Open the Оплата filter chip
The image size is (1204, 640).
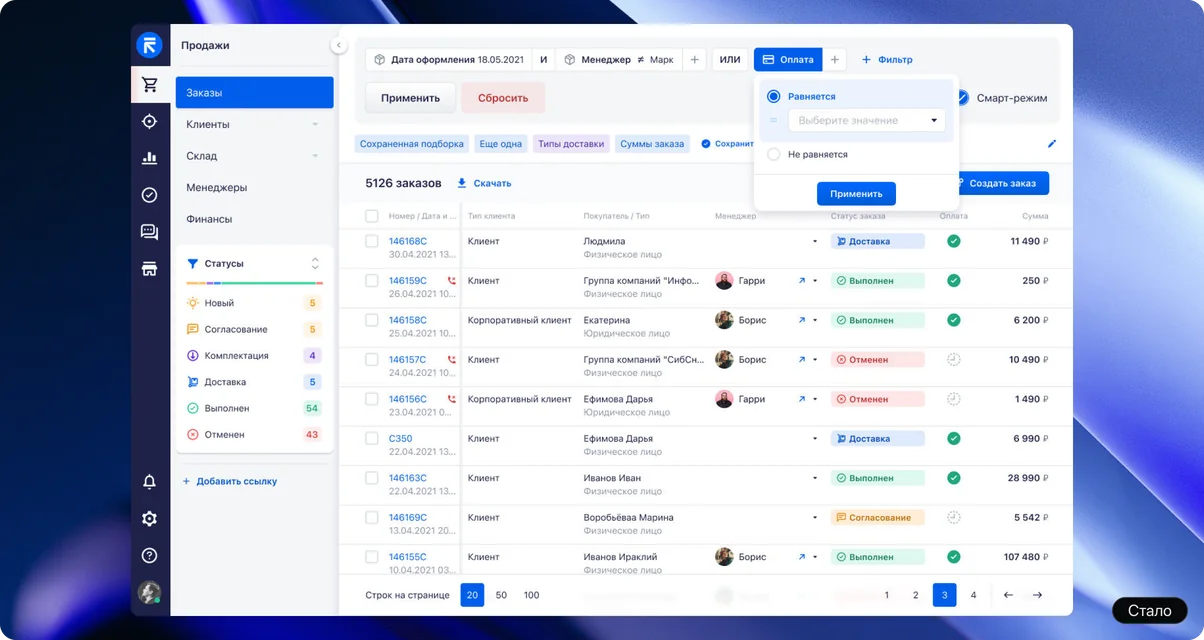(x=788, y=60)
